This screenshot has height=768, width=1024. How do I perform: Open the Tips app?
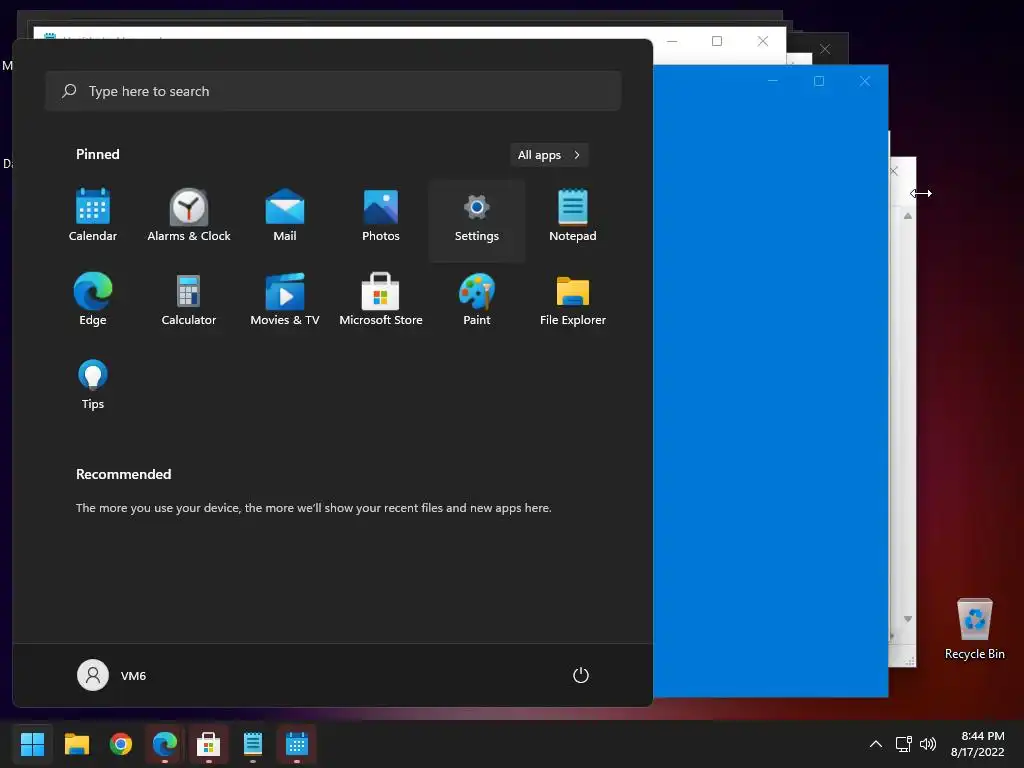93,384
